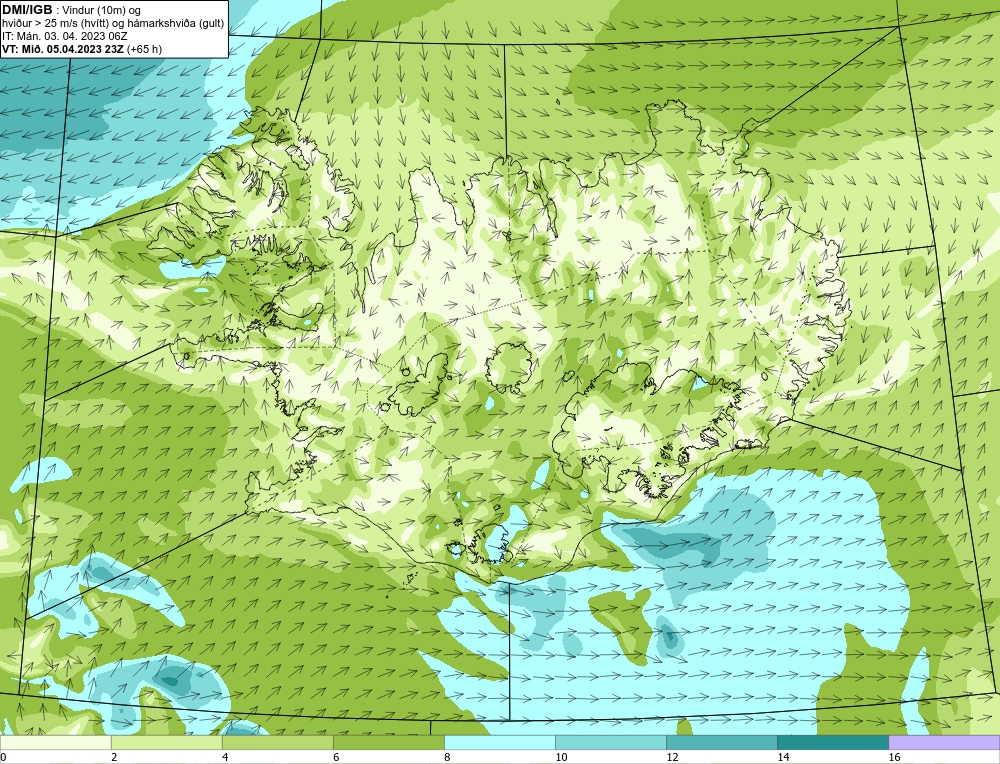1000x764 pixels.
Task: Click the 4–6 m/s green legend swatch
Action: coord(277,742)
